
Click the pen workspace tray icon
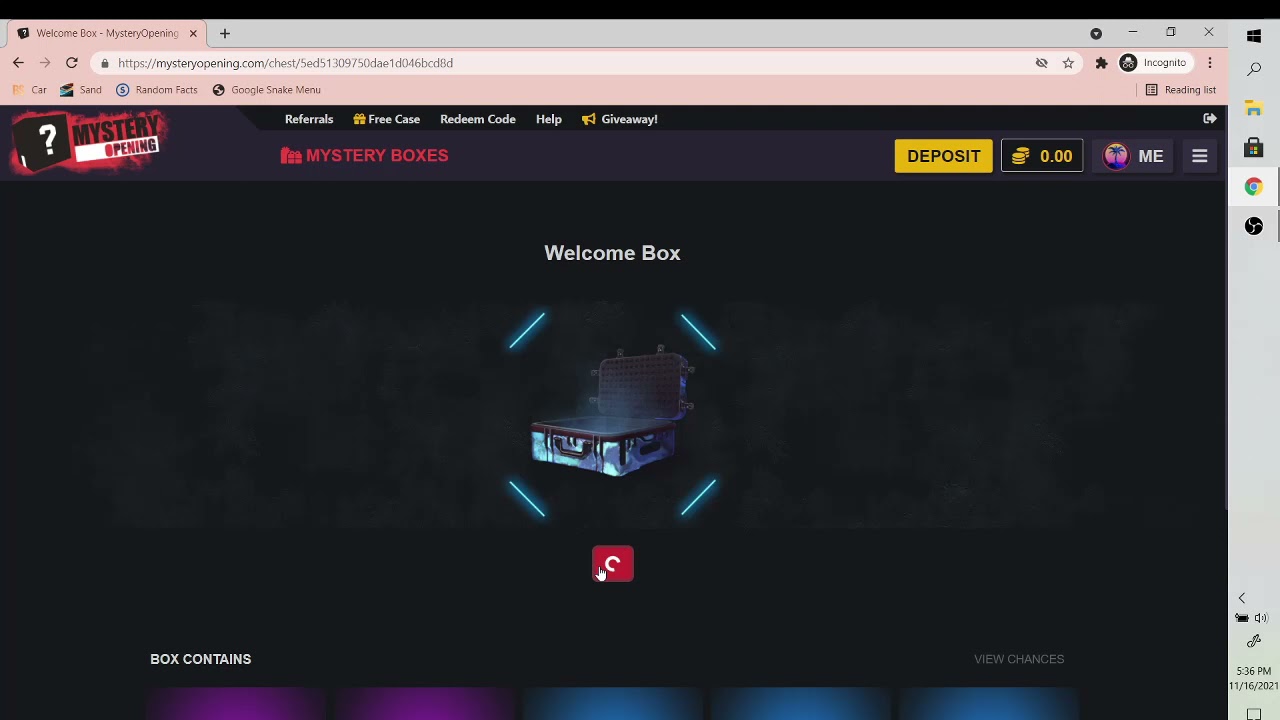[1254, 641]
